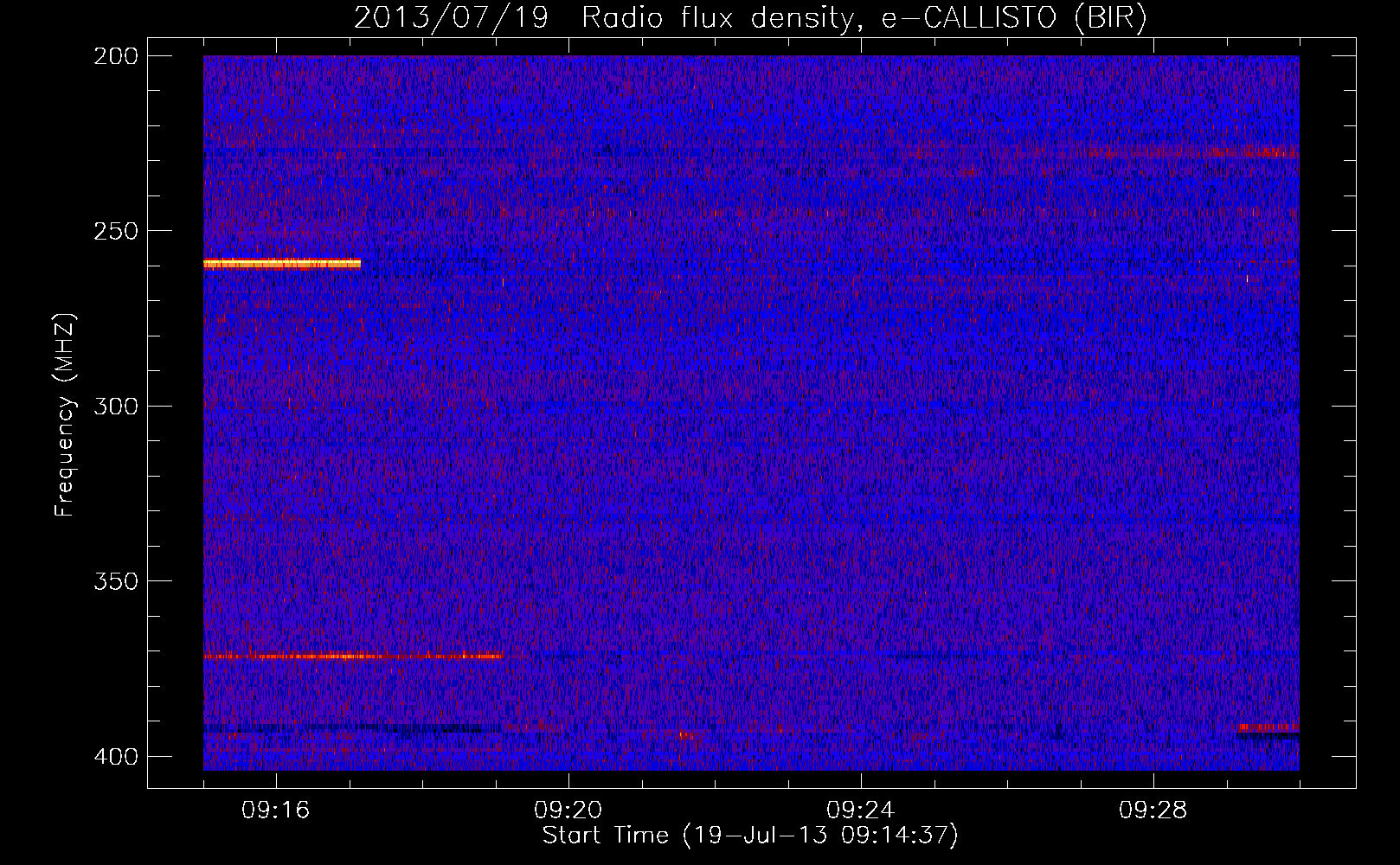The image size is (1400, 865).
Task: Select the "Frequency (MHZ)" y-axis label
Action: [65, 414]
